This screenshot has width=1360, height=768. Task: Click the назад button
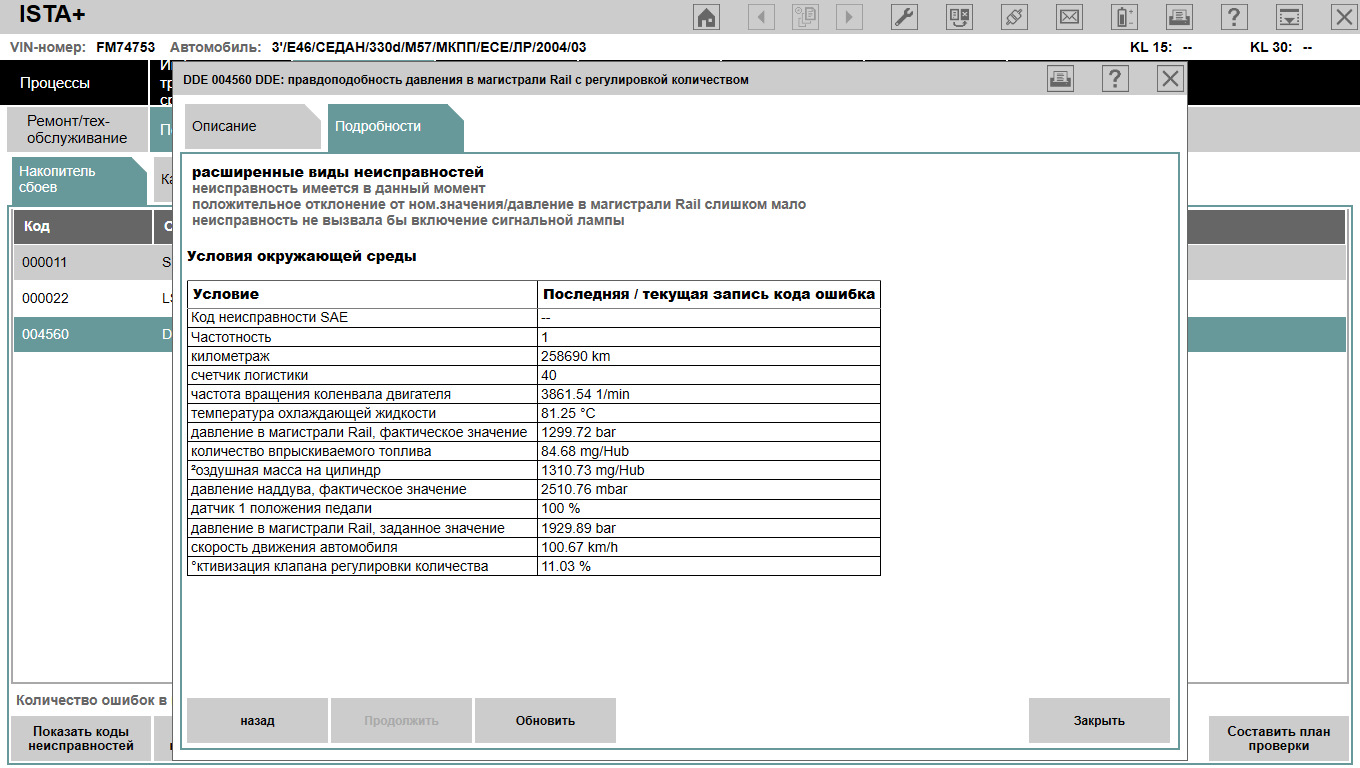[x=257, y=720]
